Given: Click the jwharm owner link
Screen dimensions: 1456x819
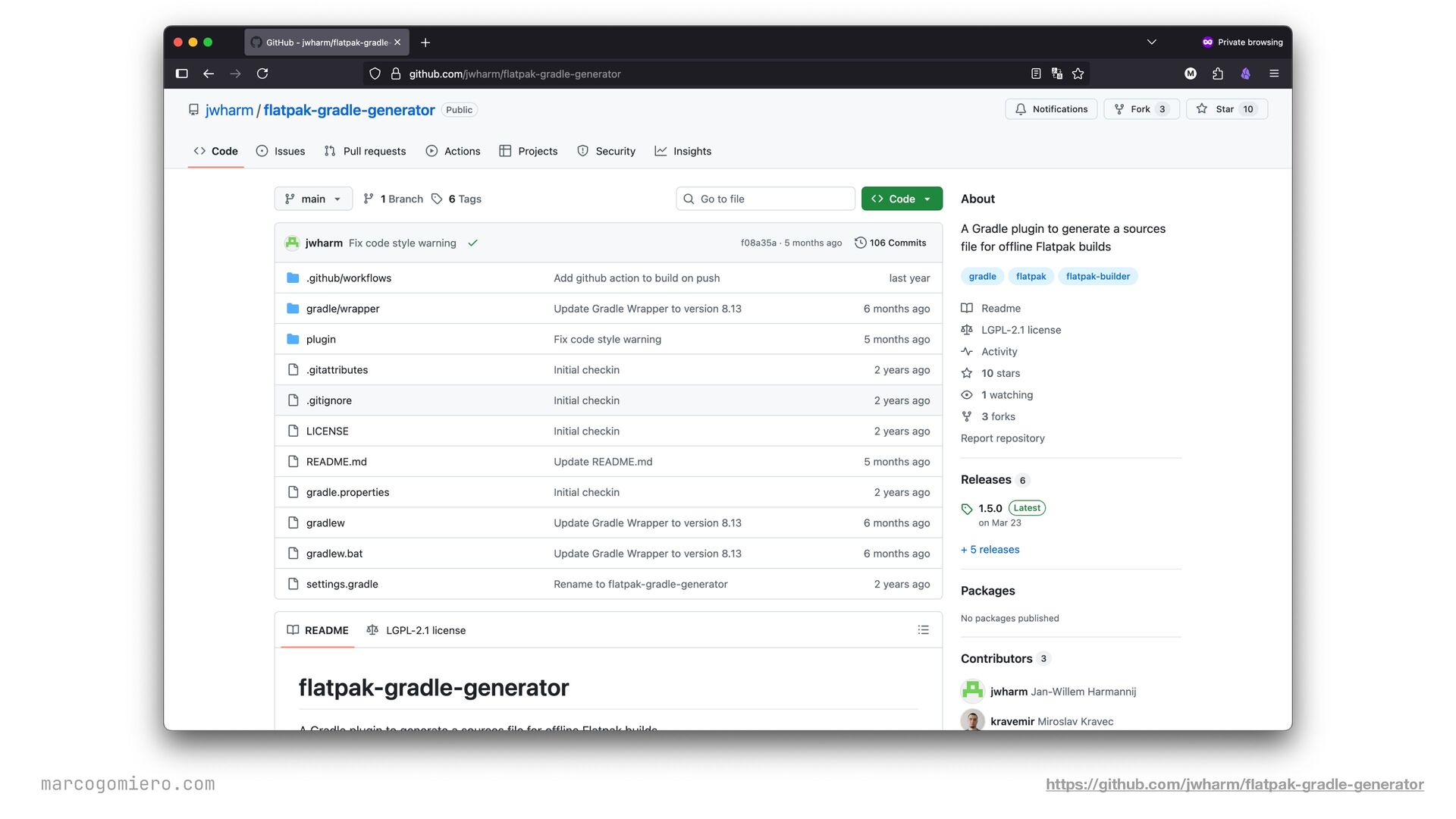Looking at the screenshot, I should [x=229, y=110].
